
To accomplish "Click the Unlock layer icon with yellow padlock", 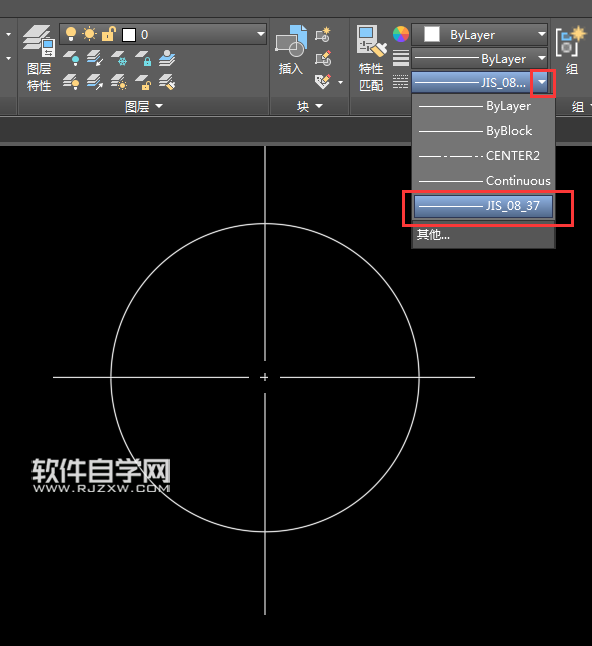I will [x=143, y=82].
